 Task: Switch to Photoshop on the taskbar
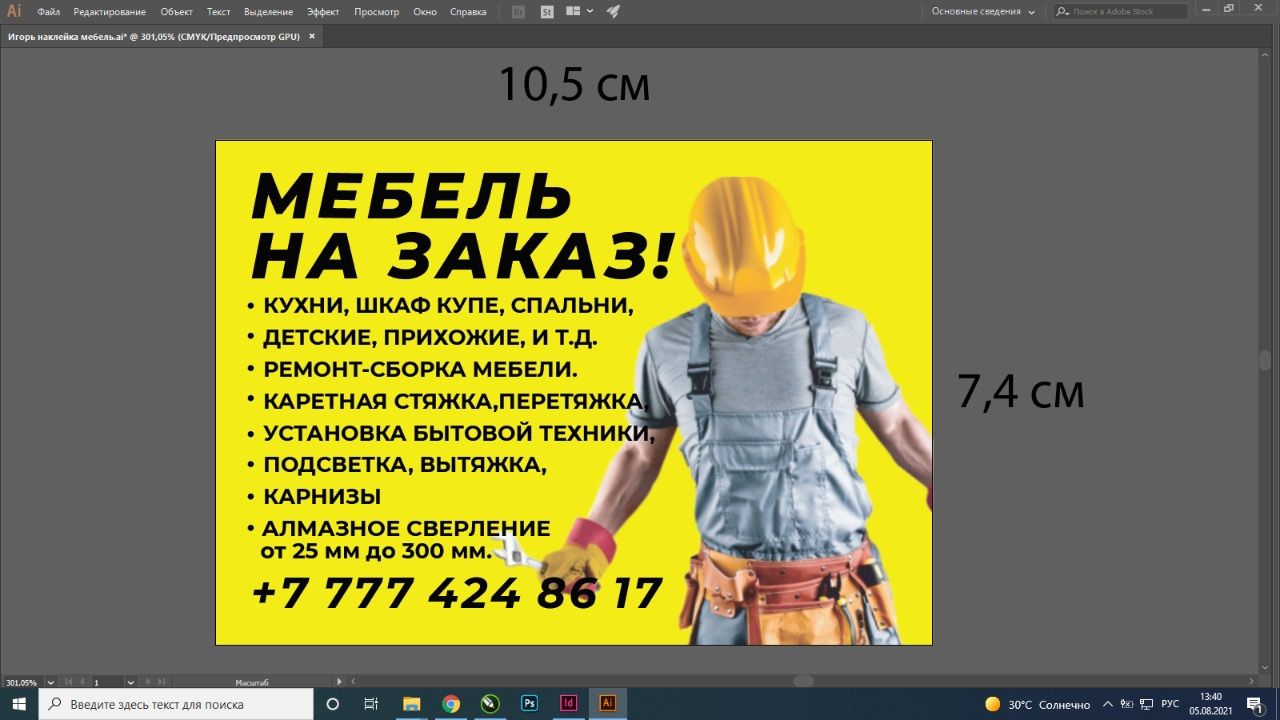[529, 704]
